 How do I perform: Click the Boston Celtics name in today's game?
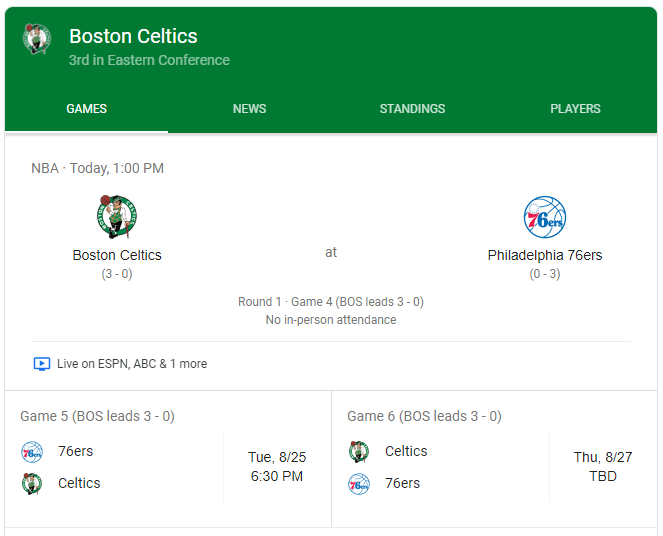point(117,255)
